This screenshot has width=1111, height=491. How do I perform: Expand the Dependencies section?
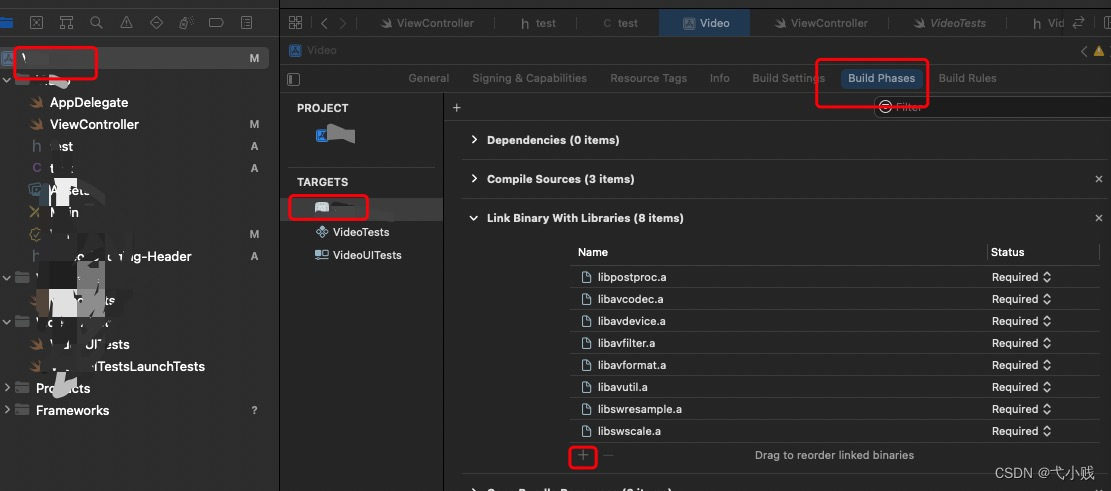(474, 140)
